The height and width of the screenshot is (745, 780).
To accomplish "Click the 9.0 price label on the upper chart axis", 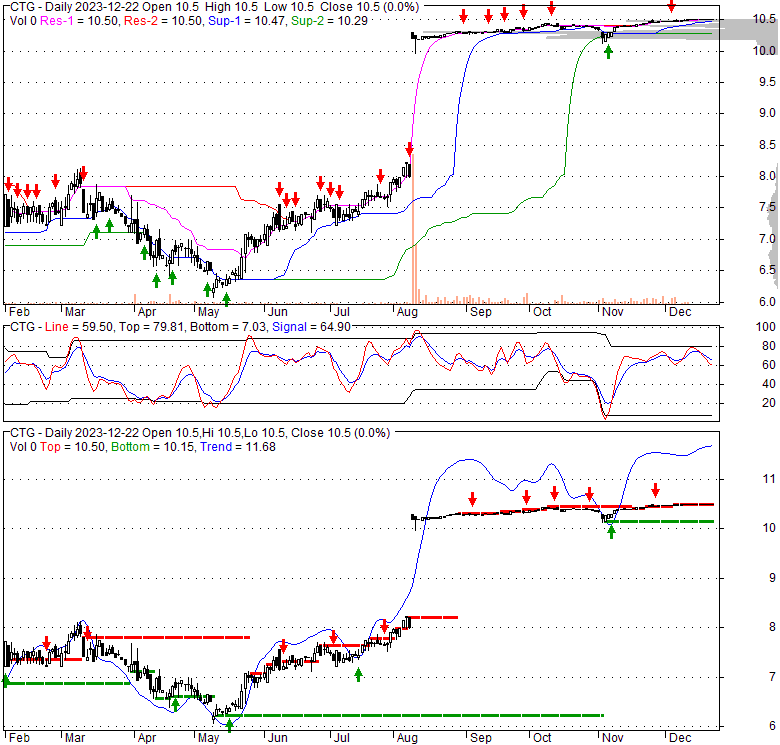I will [767, 113].
